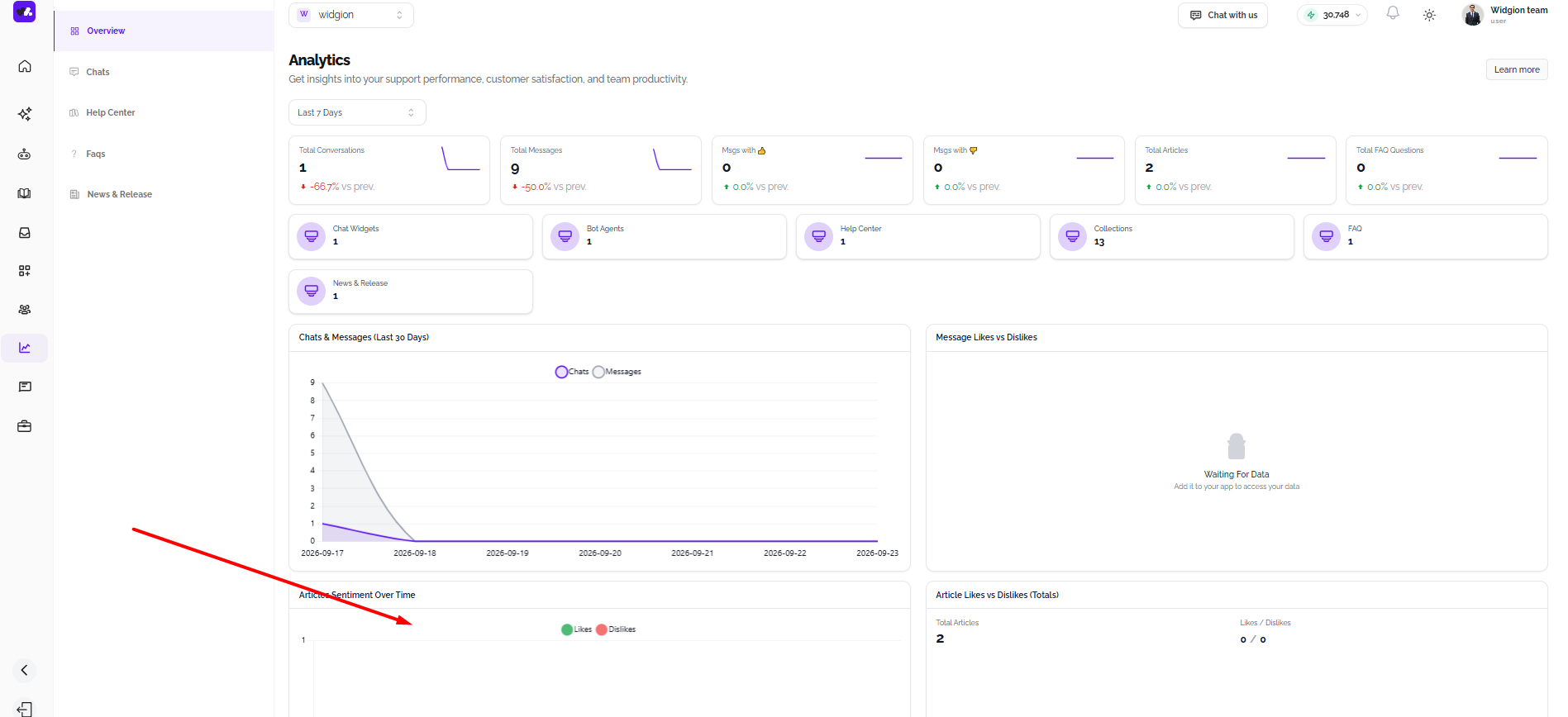Open the inbox icon in left rail
1568x717 pixels.
[x=25, y=233]
